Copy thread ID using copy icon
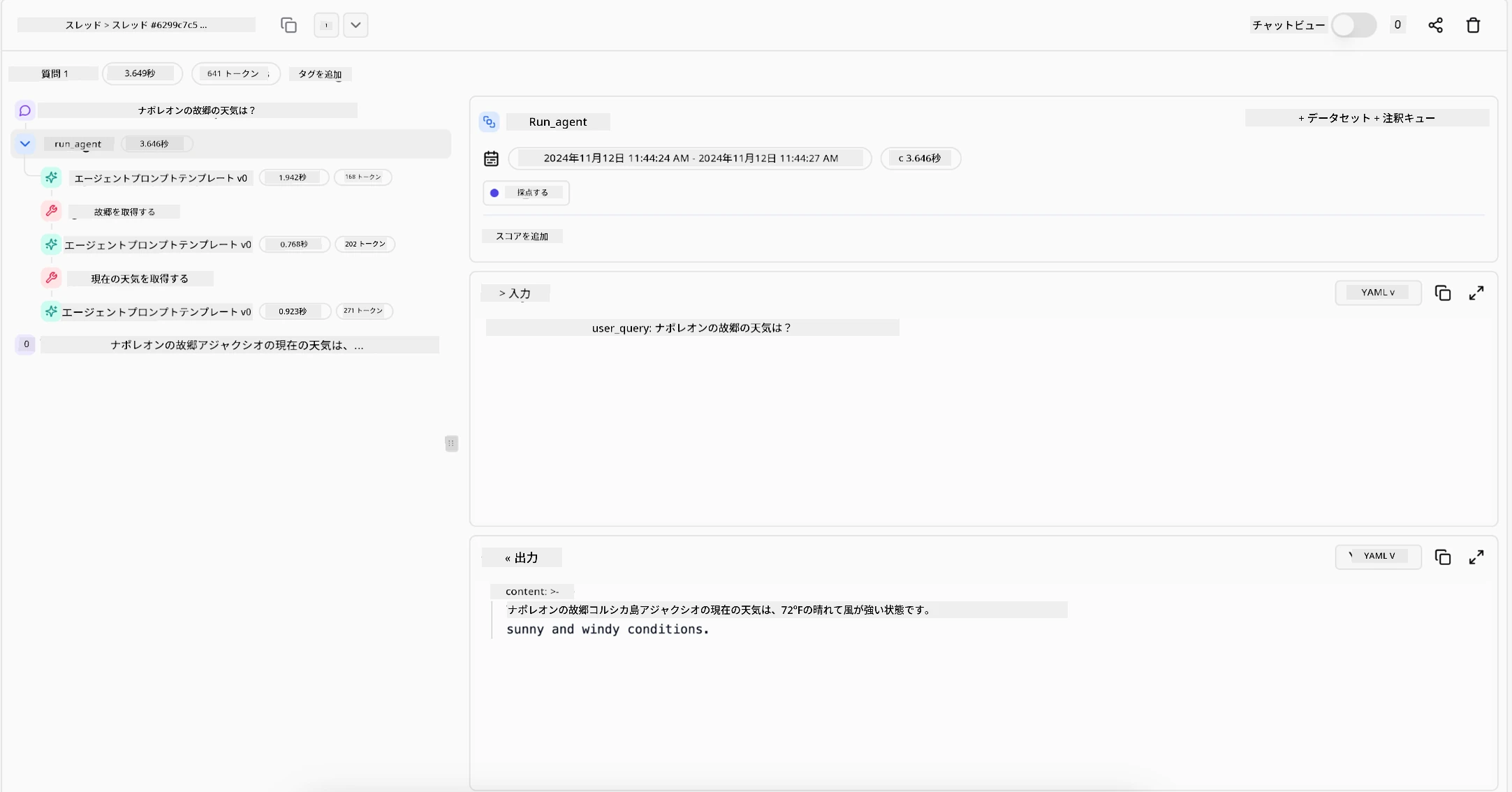Viewport: 1512px width, 792px height. click(288, 25)
